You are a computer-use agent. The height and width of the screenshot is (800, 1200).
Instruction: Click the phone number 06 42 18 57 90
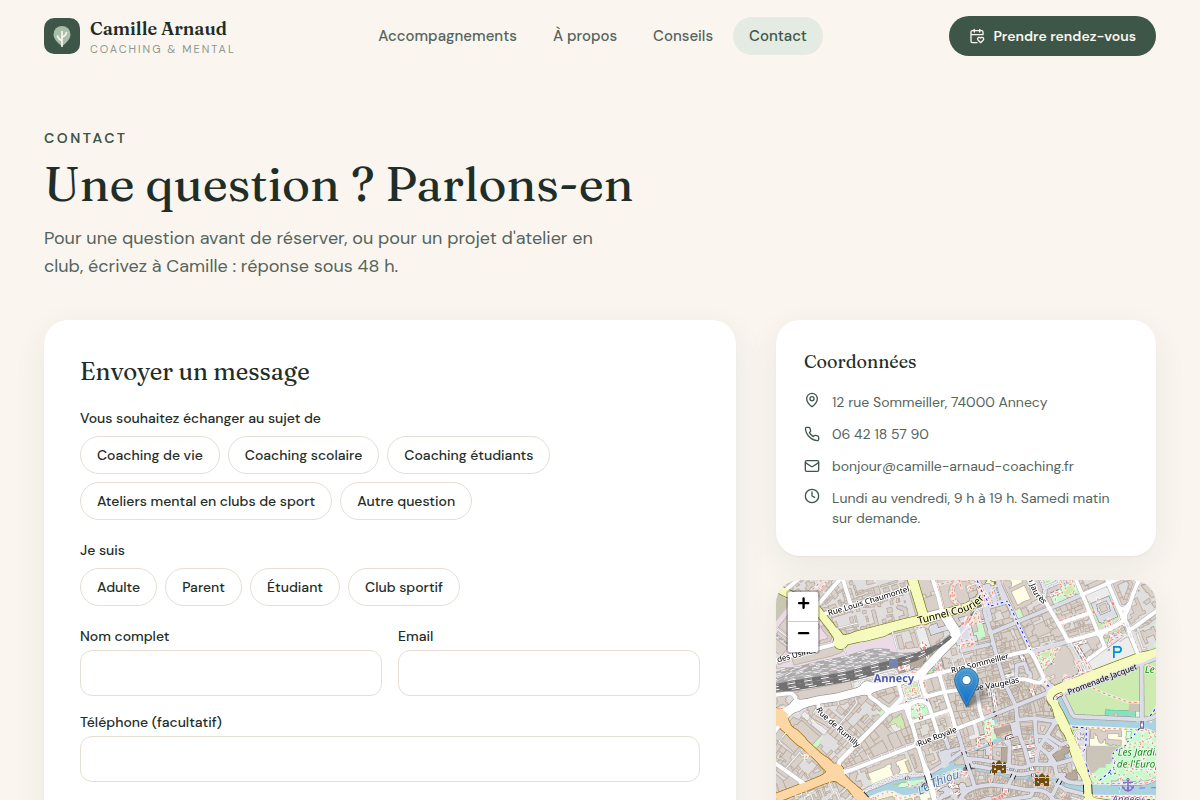(x=880, y=434)
